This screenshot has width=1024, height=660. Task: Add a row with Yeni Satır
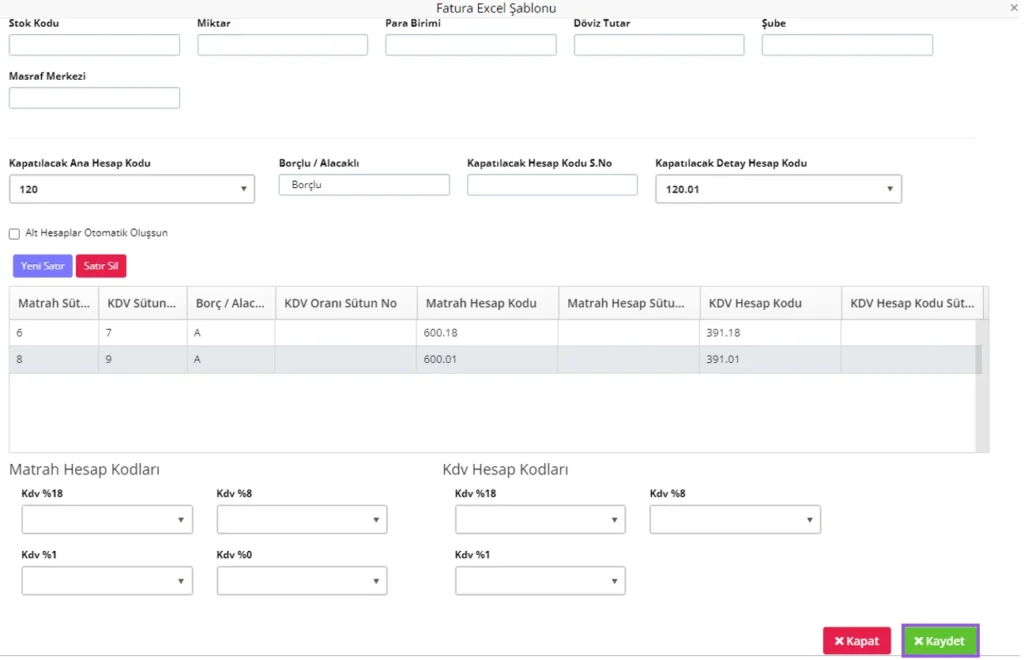42,266
